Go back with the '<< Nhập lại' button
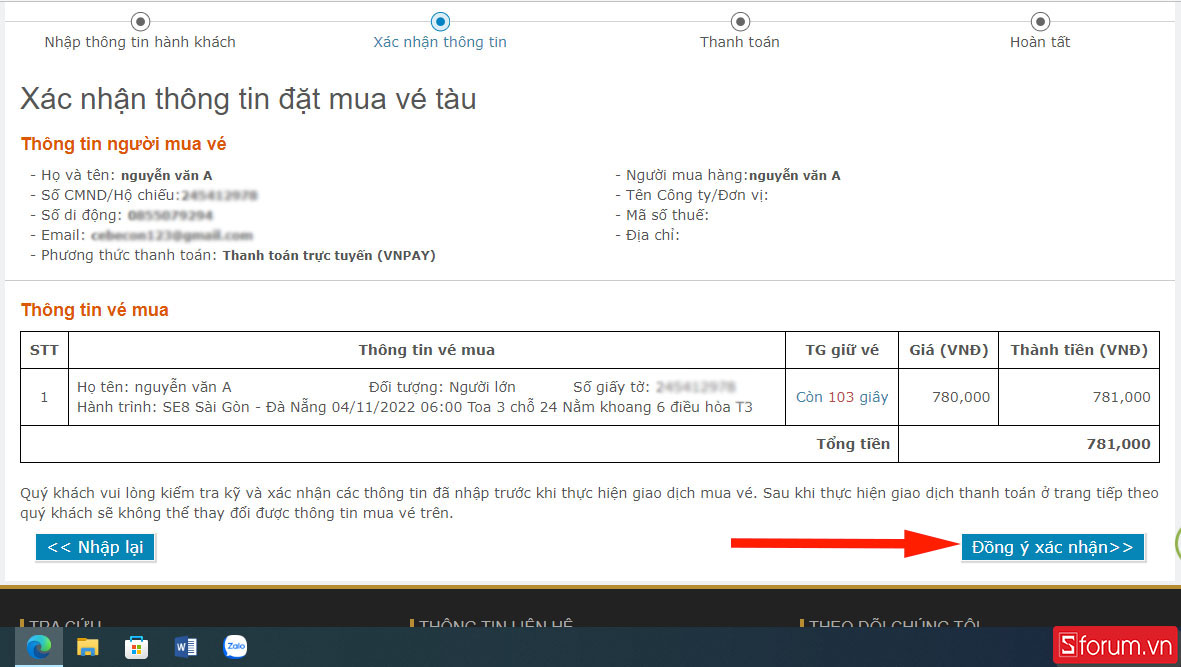This screenshot has width=1181, height=667. pos(96,547)
